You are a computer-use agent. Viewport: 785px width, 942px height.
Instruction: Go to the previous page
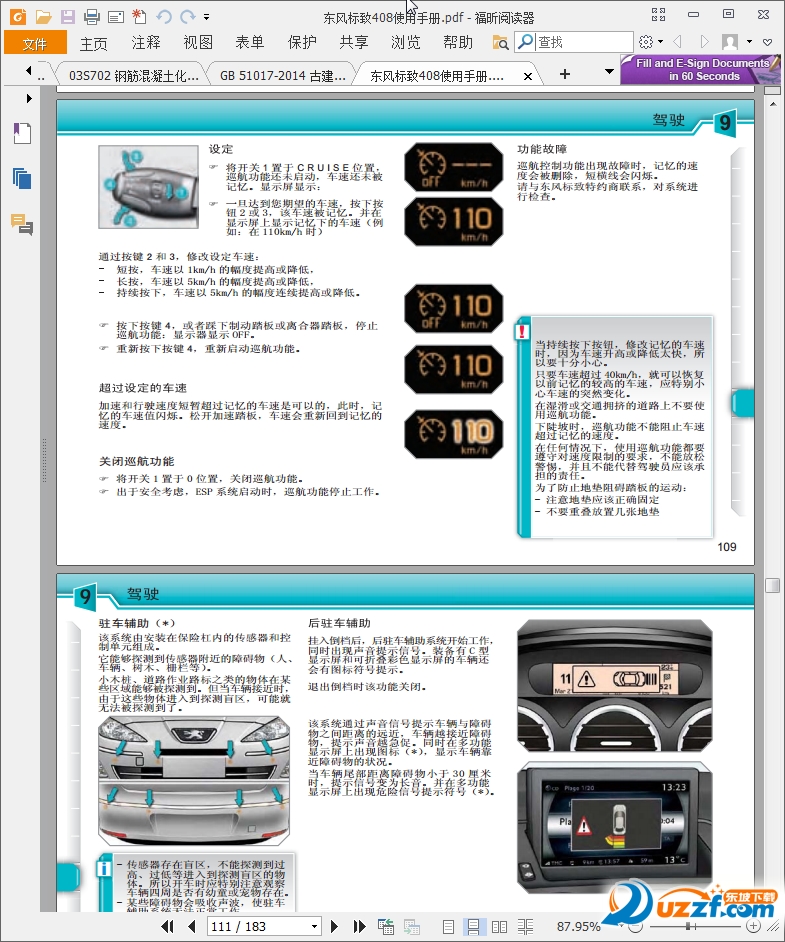(x=192, y=926)
